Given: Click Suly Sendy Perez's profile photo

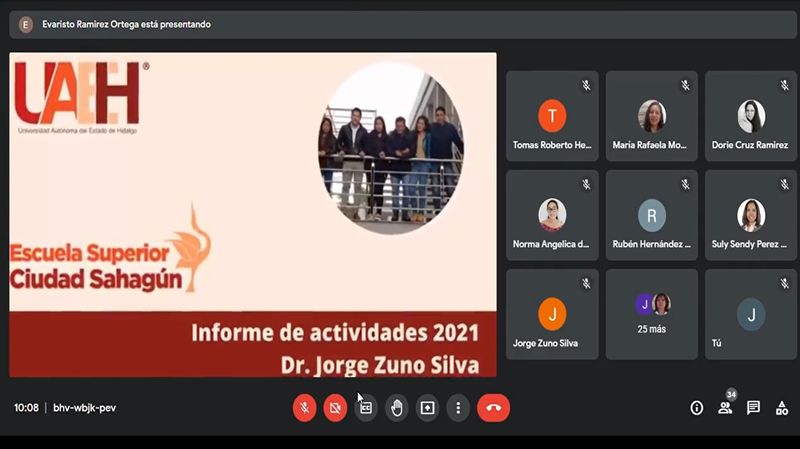Looking at the screenshot, I should [751, 215].
